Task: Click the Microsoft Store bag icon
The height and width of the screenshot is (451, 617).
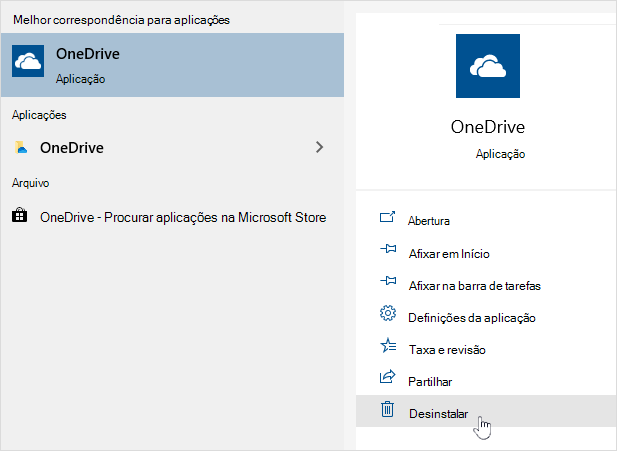Action: [19, 216]
